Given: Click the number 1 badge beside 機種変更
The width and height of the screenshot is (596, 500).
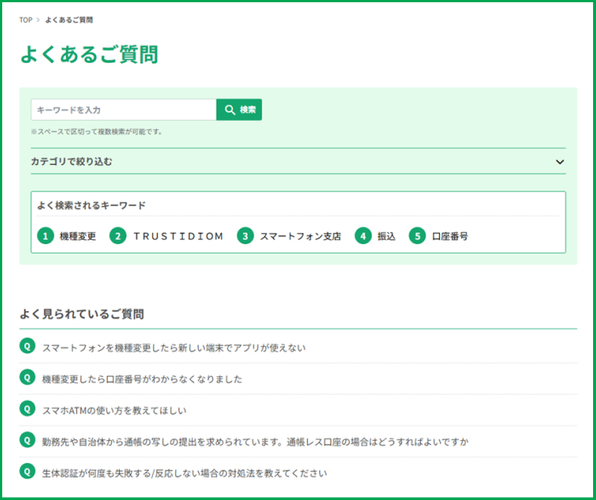Looking at the screenshot, I should click(46, 236).
